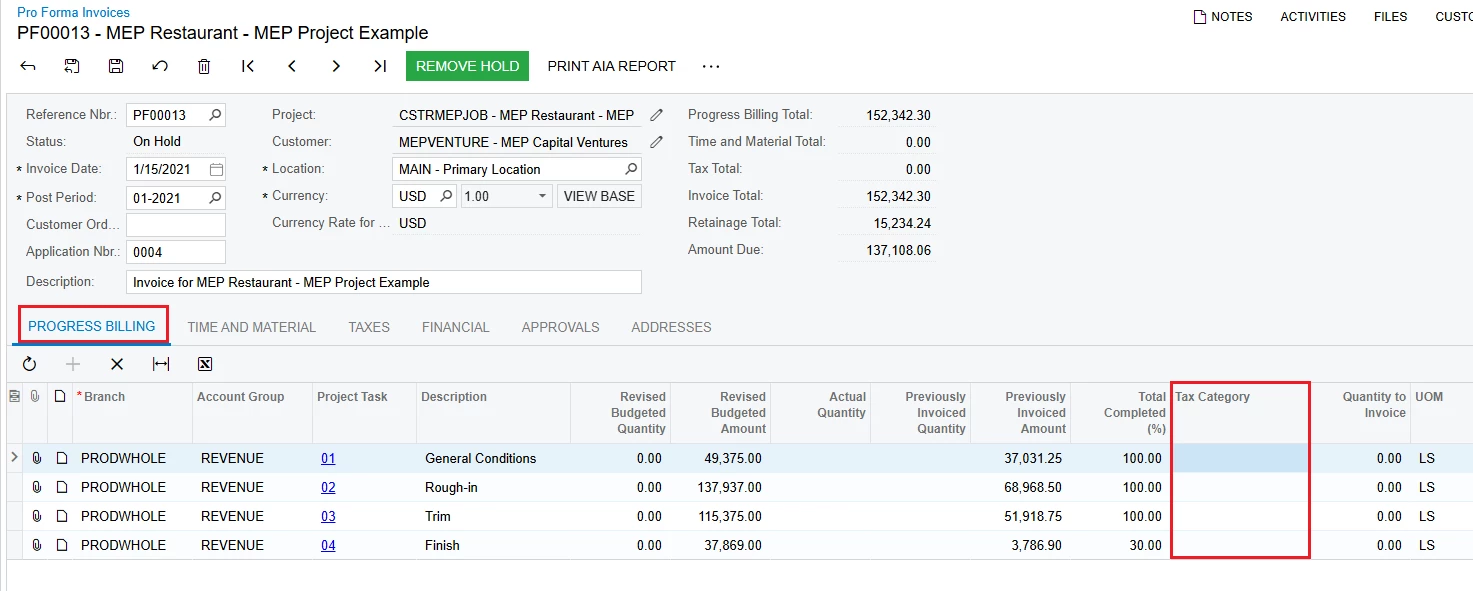The image size is (1473, 591).
Task: Export grid to Excel icon
Action: [205, 364]
